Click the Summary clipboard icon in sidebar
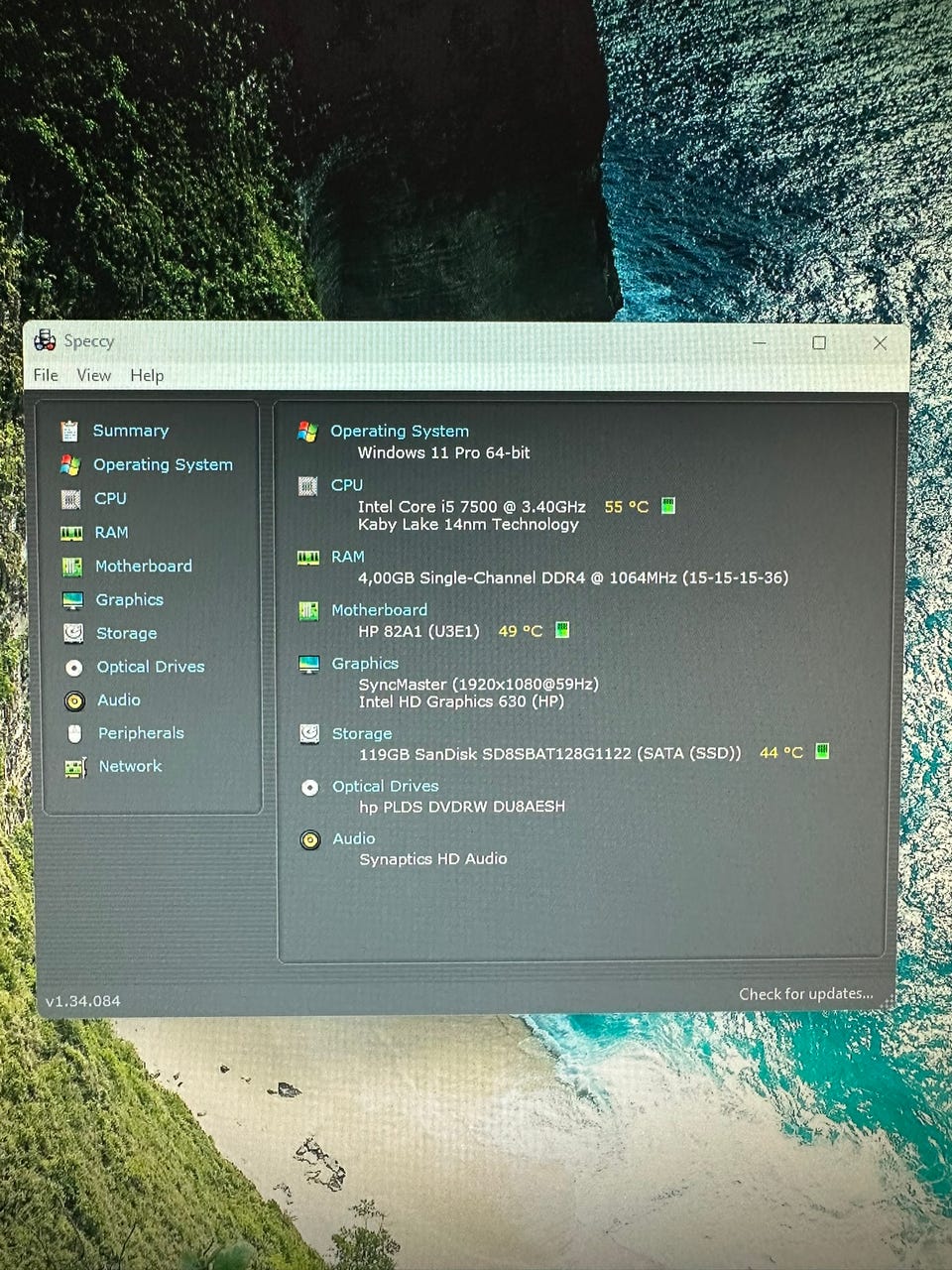952x1270 pixels. [x=69, y=431]
